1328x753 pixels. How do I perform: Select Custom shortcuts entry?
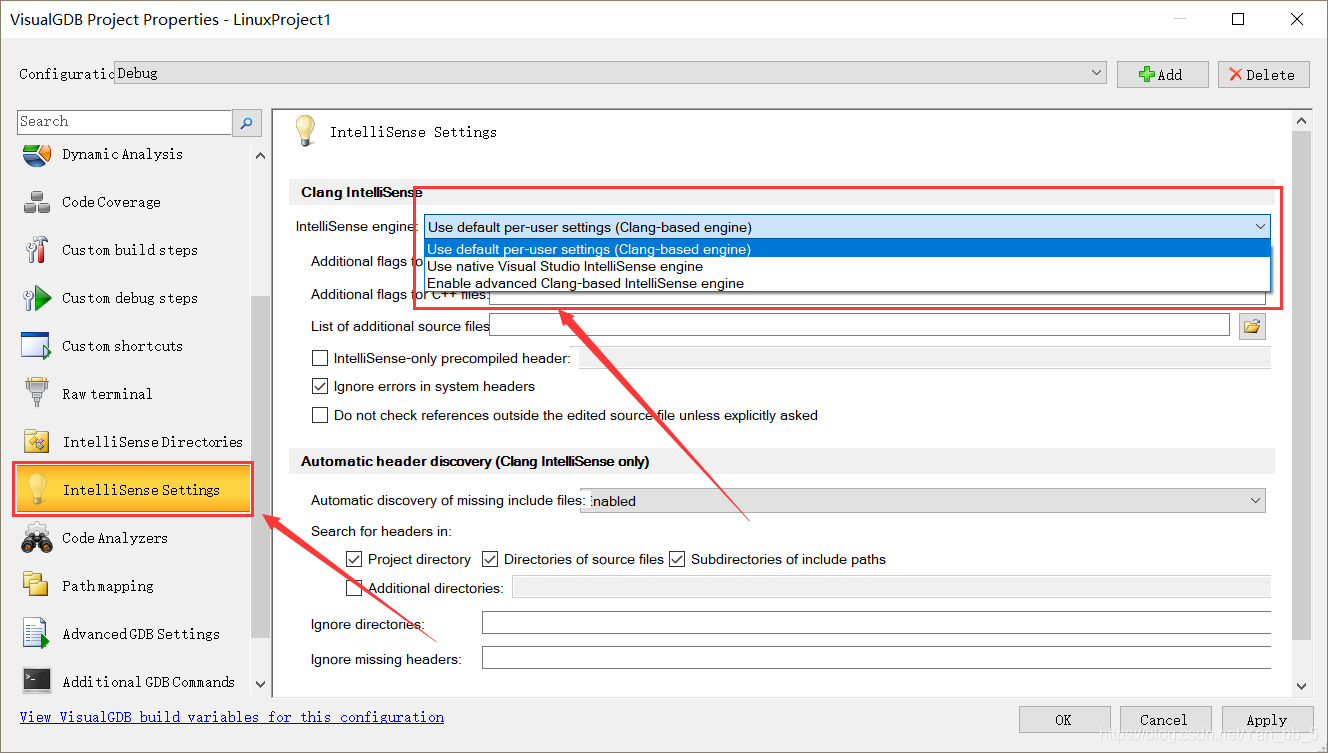123,346
